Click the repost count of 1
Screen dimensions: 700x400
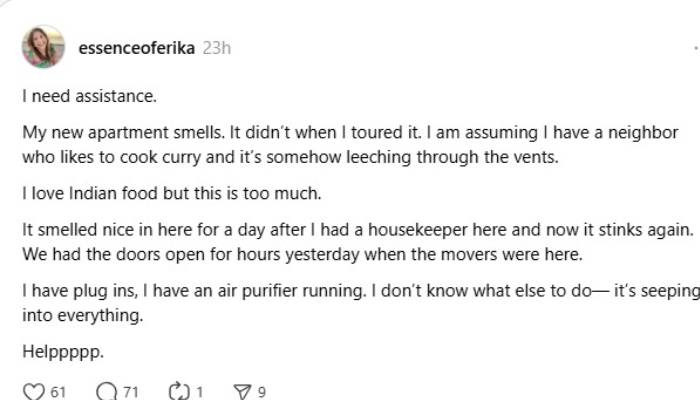(x=201, y=392)
